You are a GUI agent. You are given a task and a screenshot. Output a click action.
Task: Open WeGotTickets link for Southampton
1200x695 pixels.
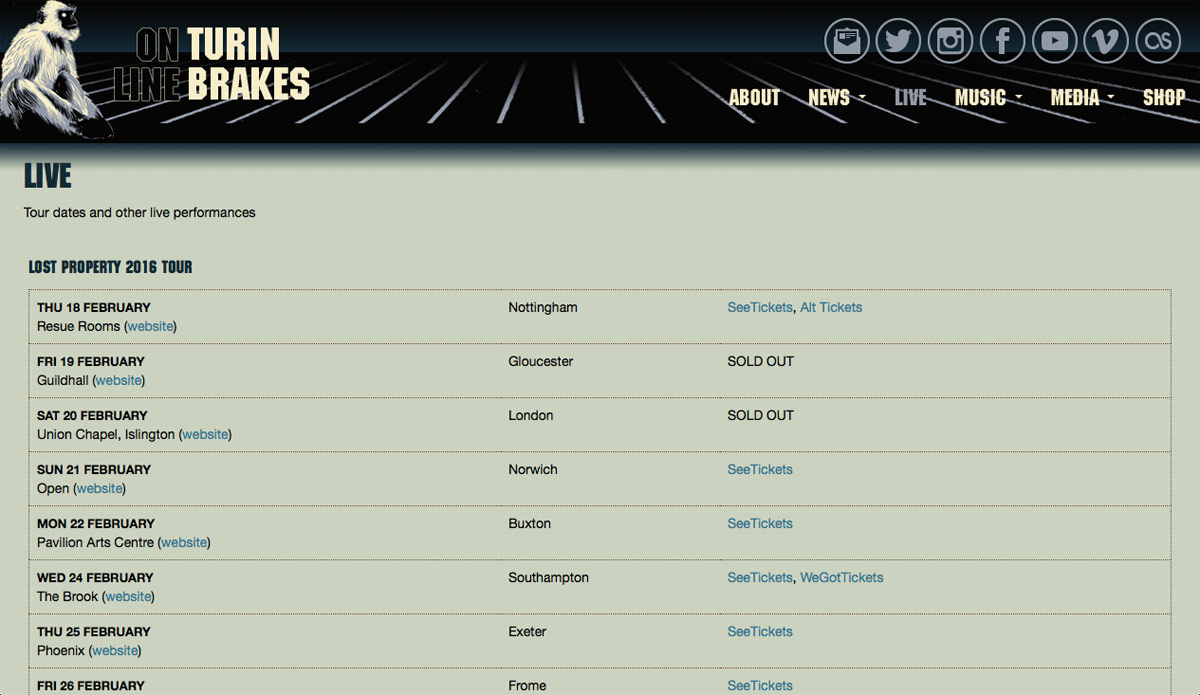(842, 577)
